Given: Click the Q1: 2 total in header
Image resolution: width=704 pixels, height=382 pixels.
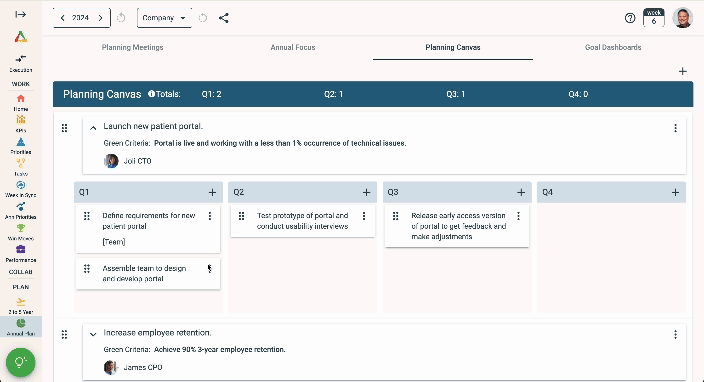Looking at the screenshot, I should (x=211, y=94).
